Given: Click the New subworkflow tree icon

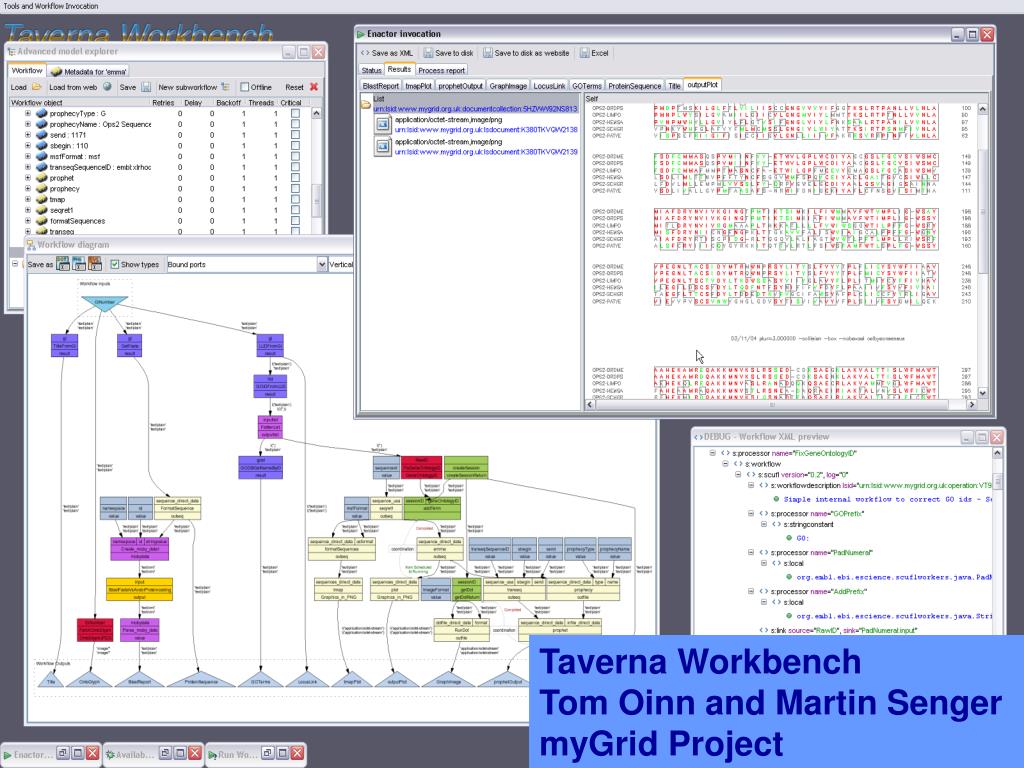Looking at the screenshot, I should pos(225,87).
